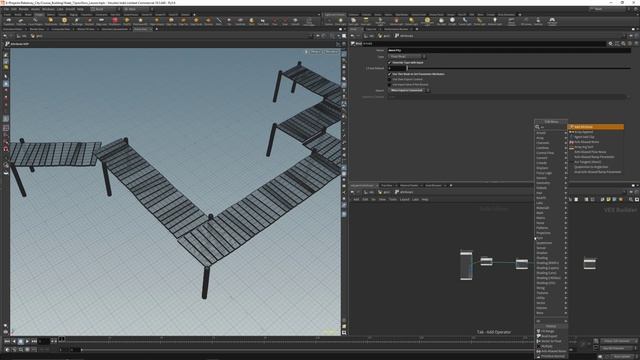Select the Stereo Camera shelf tool
Viewport: 640px width, 360px height.
[x=511, y=21]
